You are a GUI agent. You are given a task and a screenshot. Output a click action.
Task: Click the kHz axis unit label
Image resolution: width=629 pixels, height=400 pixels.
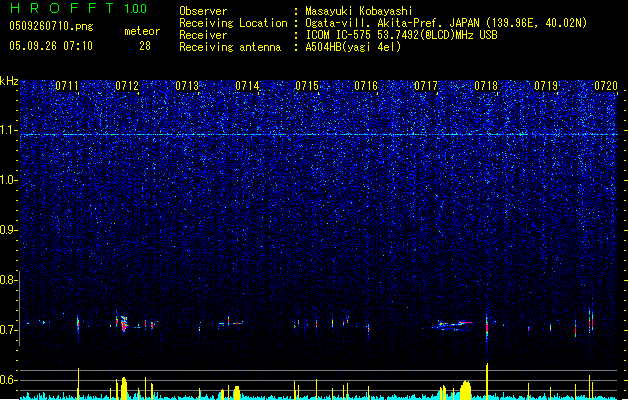pyautogui.click(x=9, y=81)
